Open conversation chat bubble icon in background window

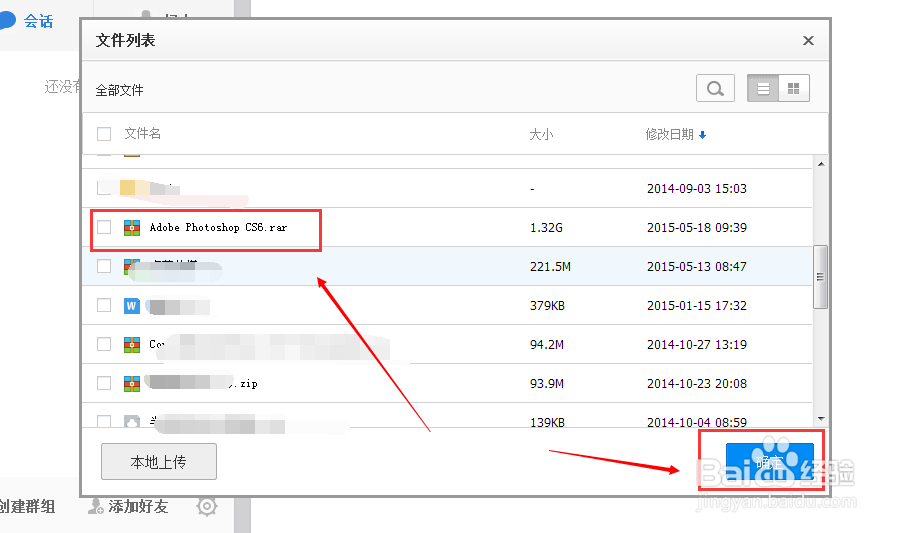[8, 21]
